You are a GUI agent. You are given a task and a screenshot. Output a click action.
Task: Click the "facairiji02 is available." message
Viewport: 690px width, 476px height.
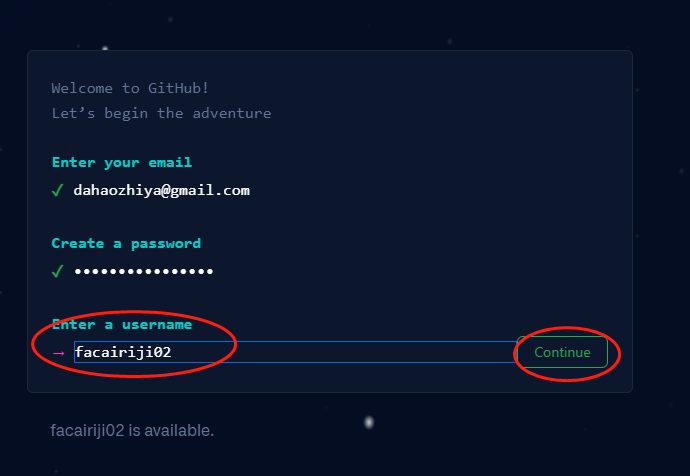coord(132,431)
